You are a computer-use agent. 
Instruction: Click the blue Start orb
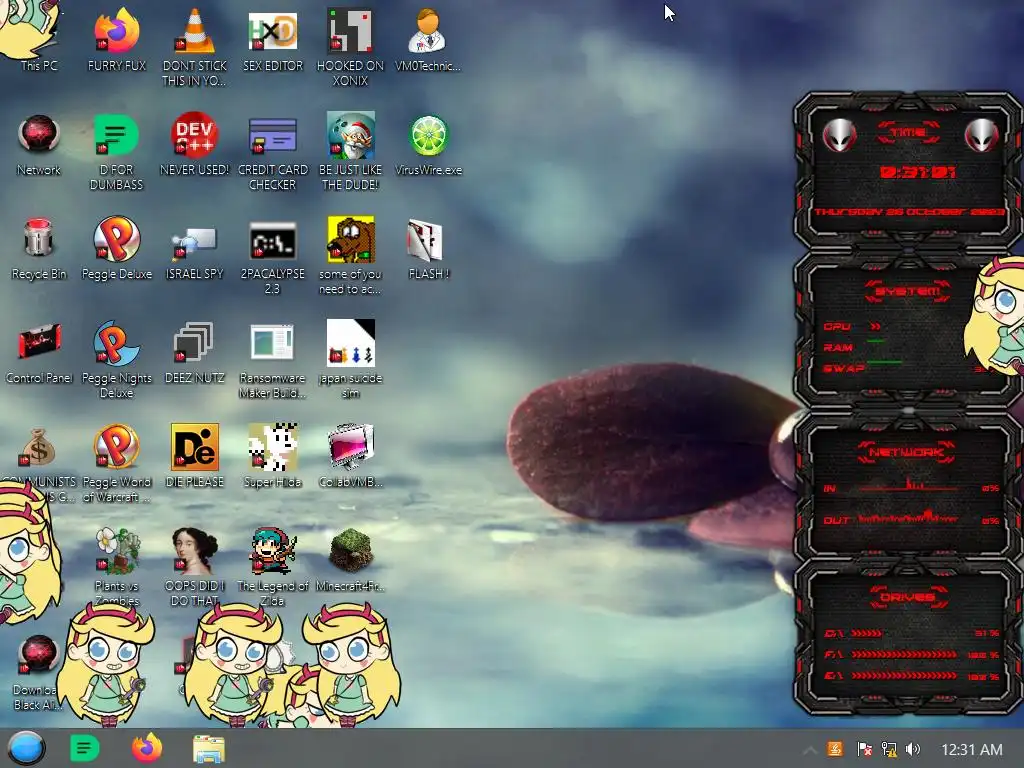(x=26, y=748)
